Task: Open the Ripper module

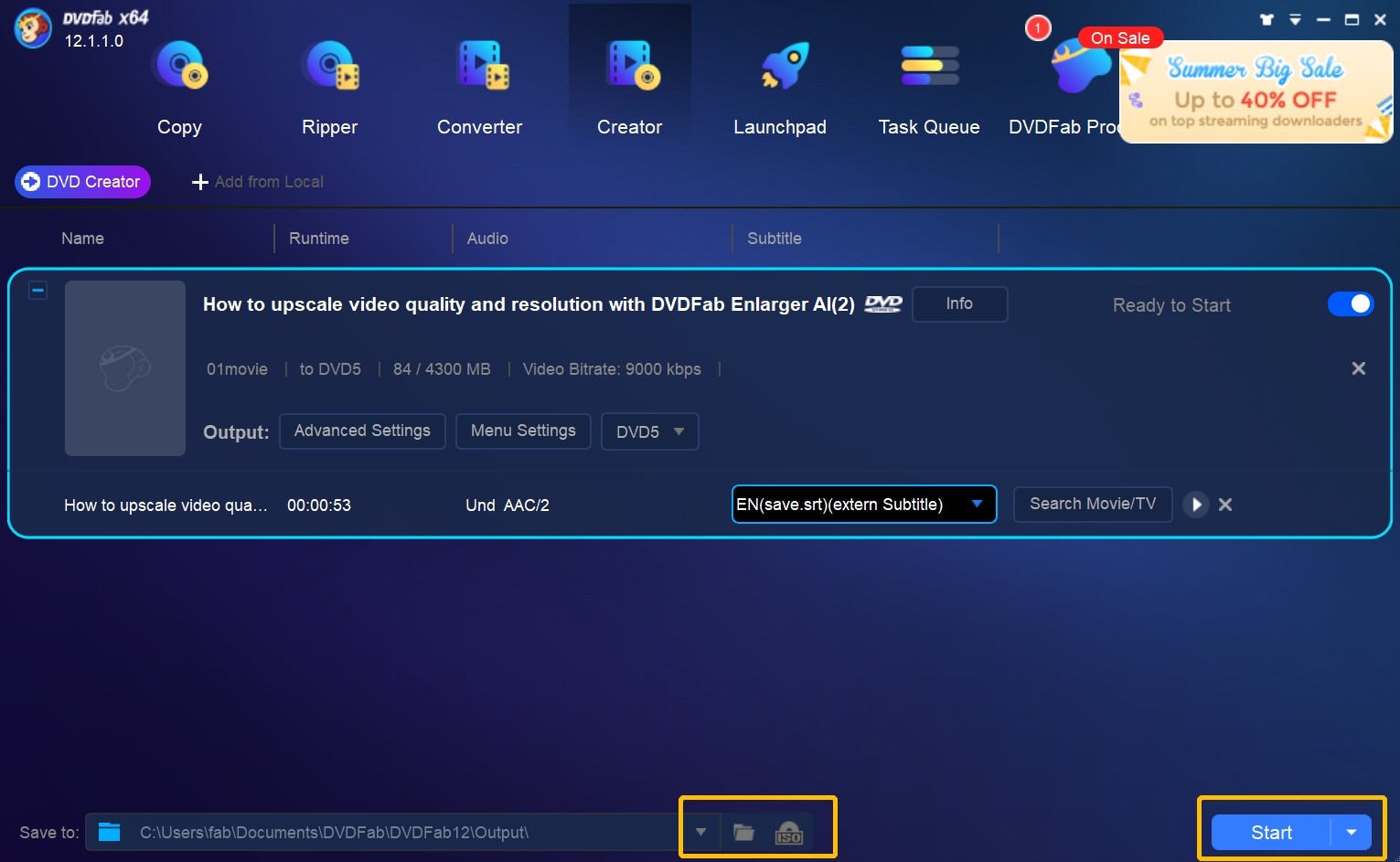Action: pyautogui.click(x=329, y=87)
